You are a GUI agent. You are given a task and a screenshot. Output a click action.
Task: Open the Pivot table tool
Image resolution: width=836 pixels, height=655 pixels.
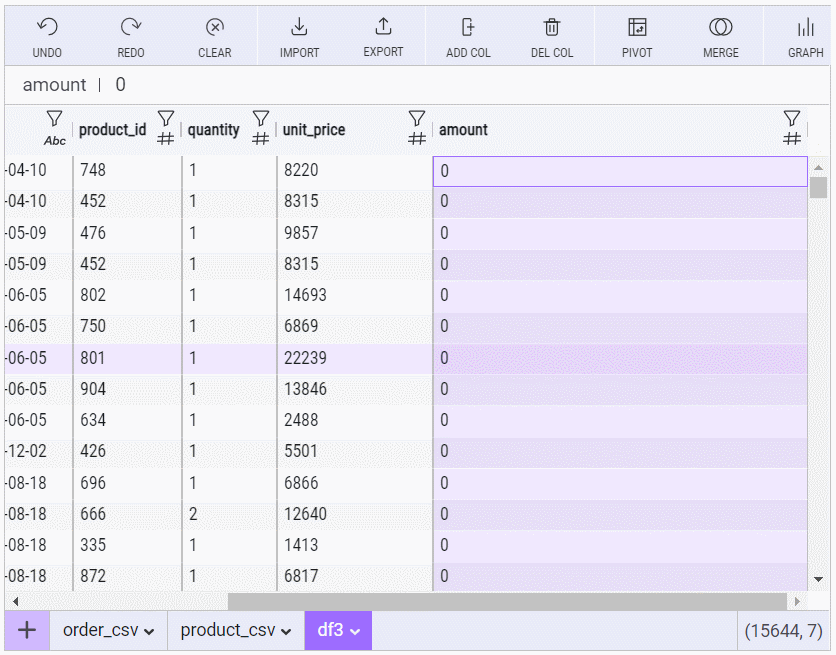637,28
